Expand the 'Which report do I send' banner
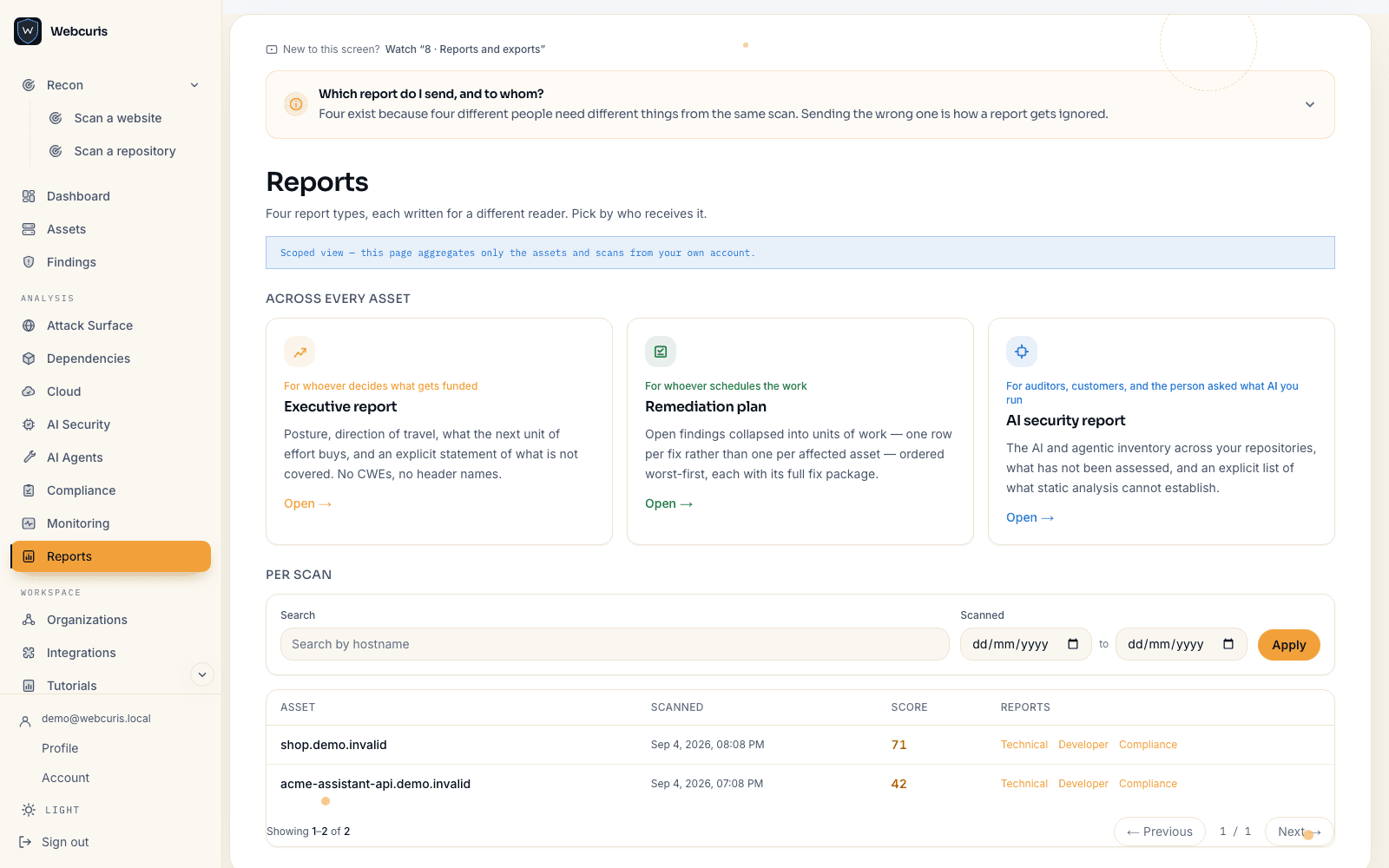The height and width of the screenshot is (868, 1389). [1310, 104]
